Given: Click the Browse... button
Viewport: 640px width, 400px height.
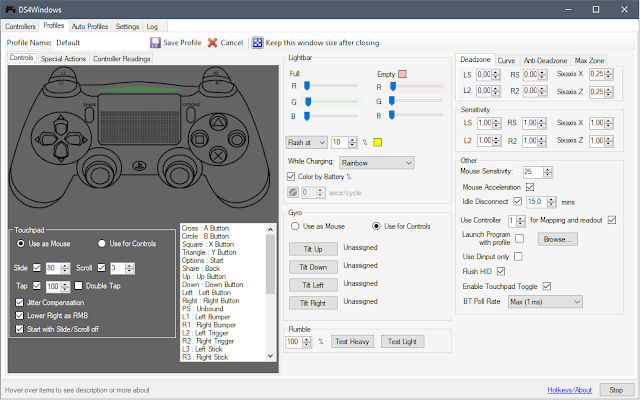Looking at the screenshot, I should (x=558, y=239).
